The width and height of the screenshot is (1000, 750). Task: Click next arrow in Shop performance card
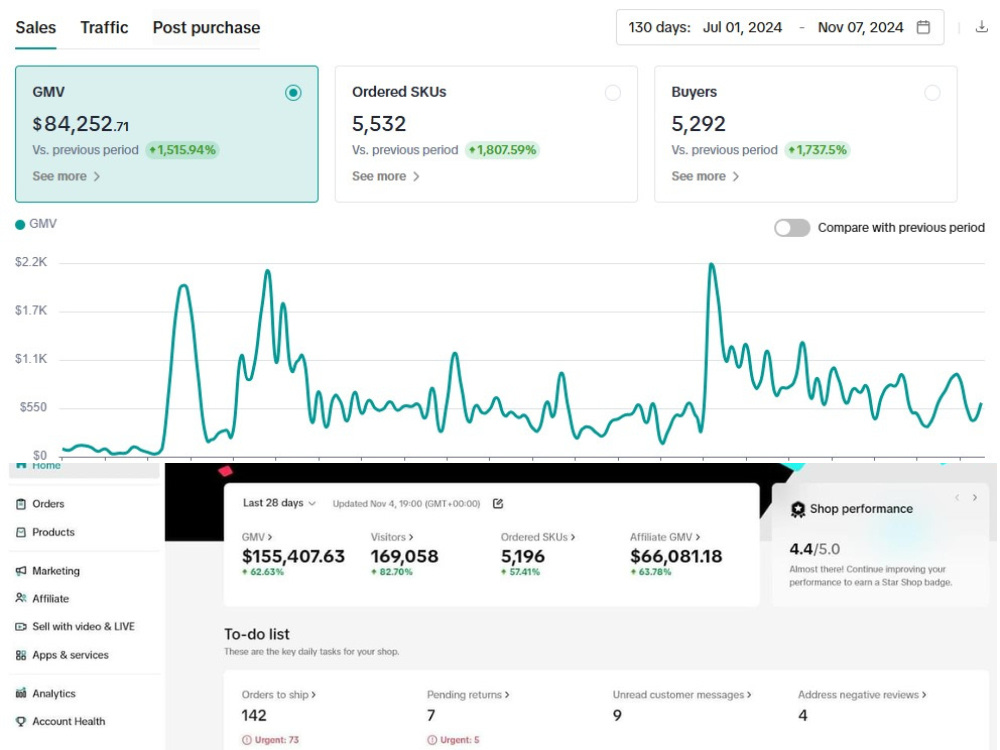pyautogui.click(x=974, y=497)
